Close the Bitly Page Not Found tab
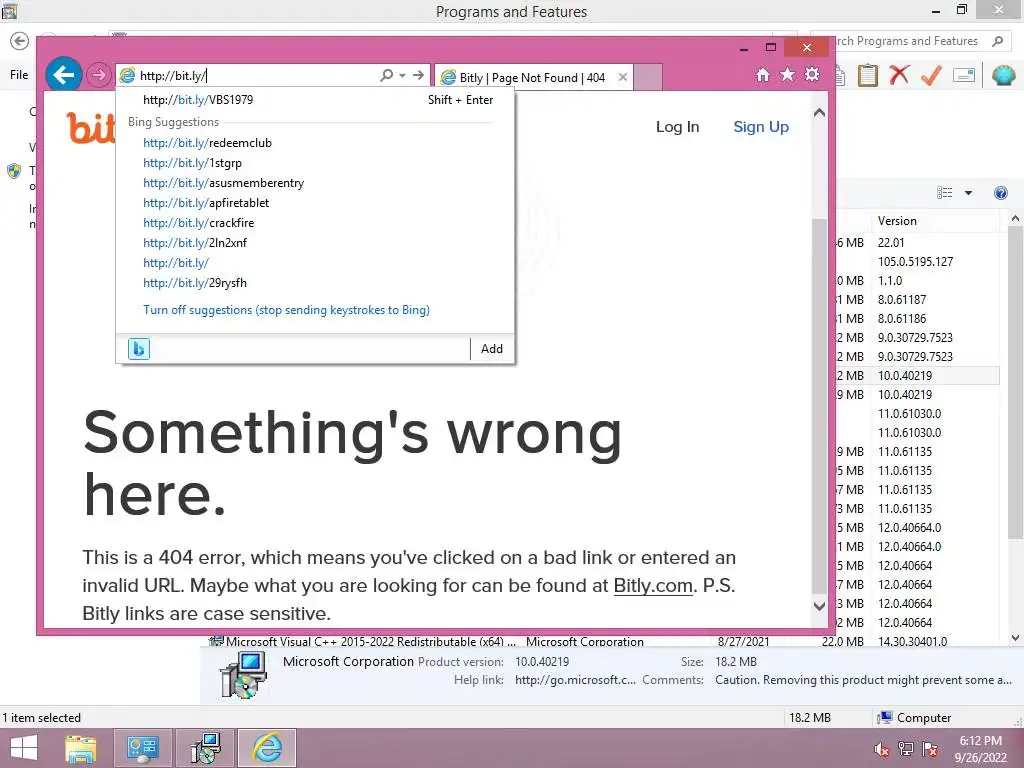1024x768 pixels. coord(623,77)
